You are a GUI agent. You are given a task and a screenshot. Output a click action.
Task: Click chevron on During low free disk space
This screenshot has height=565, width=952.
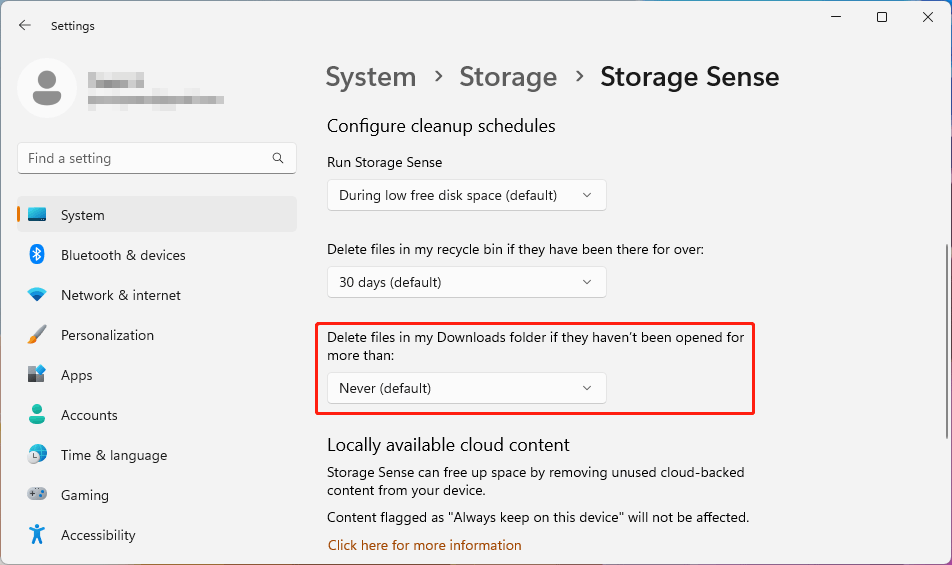pyautogui.click(x=586, y=195)
